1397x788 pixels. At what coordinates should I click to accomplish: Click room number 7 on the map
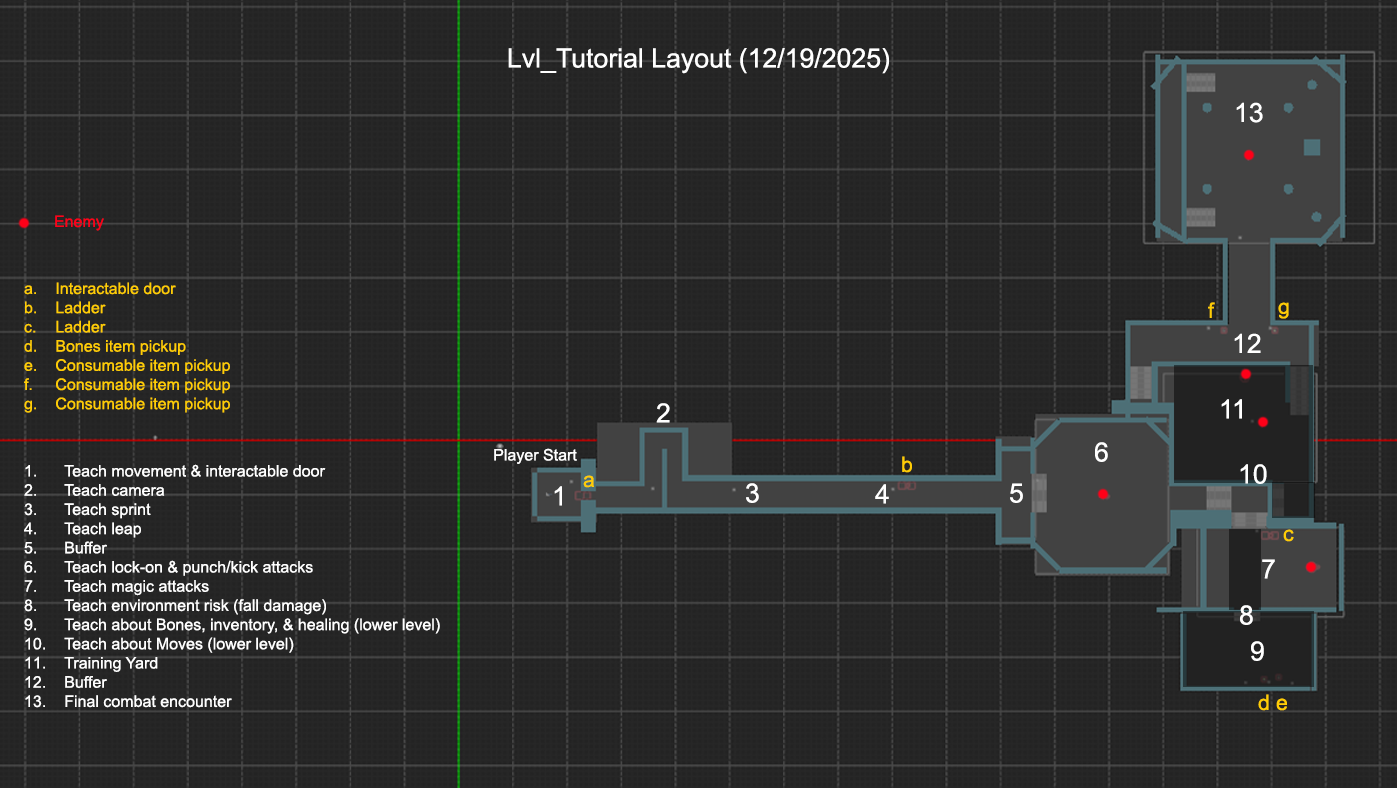coord(1268,569)
